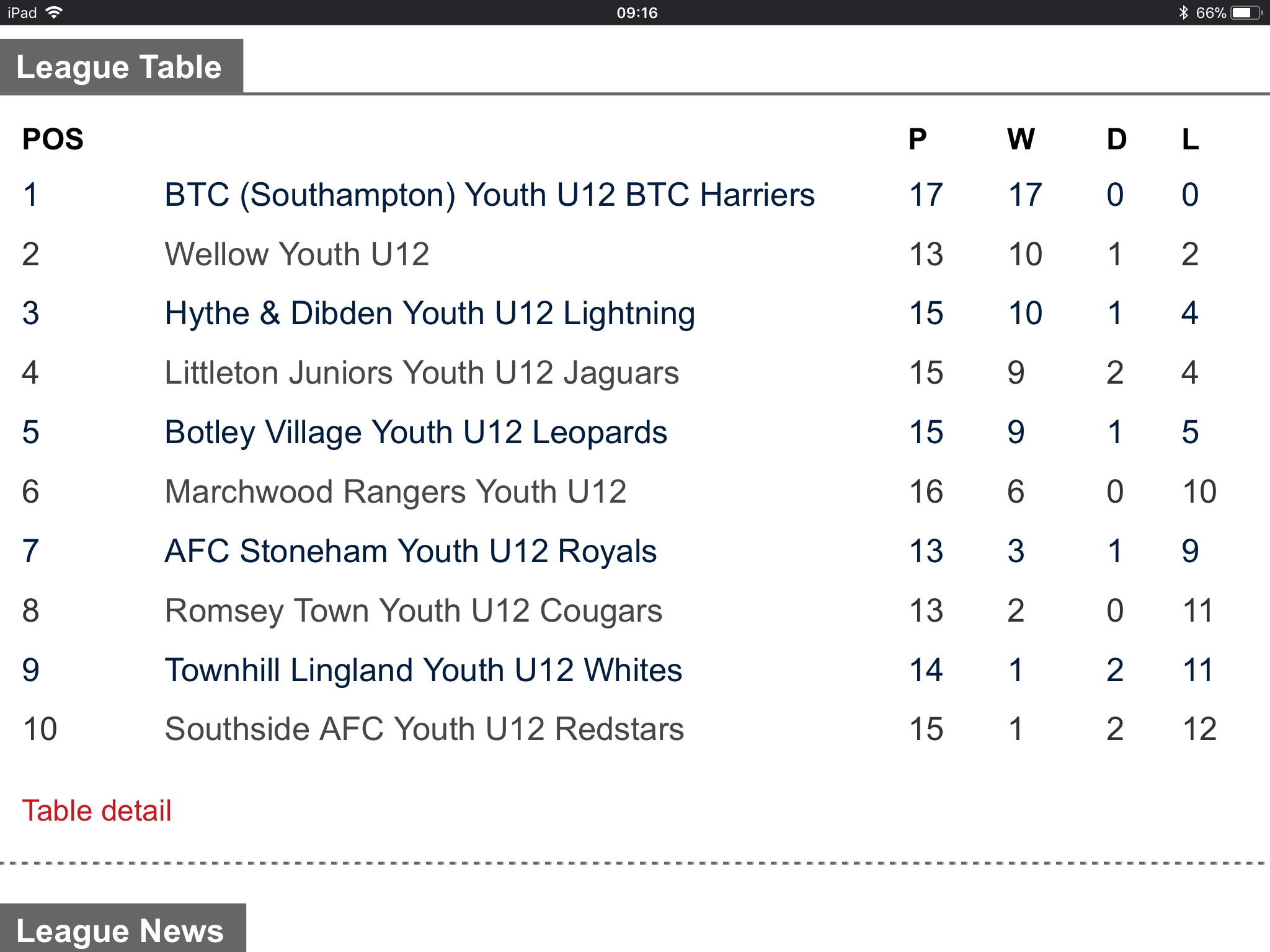The image size is (1270, 952).
Task: Tap the Wi-Fi icon in status bar
Action: (55, 12)
